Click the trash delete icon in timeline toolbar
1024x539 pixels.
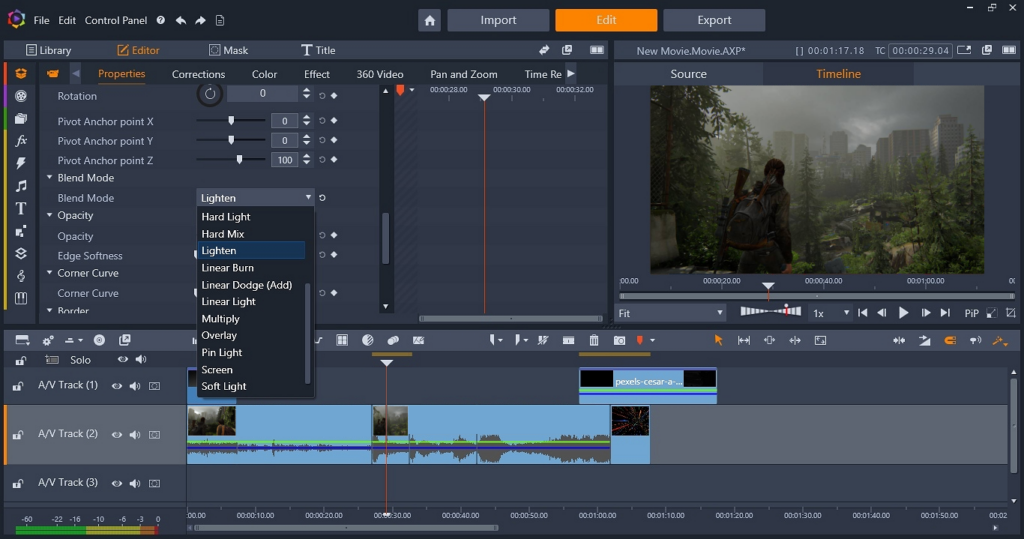tap(594, 340)
